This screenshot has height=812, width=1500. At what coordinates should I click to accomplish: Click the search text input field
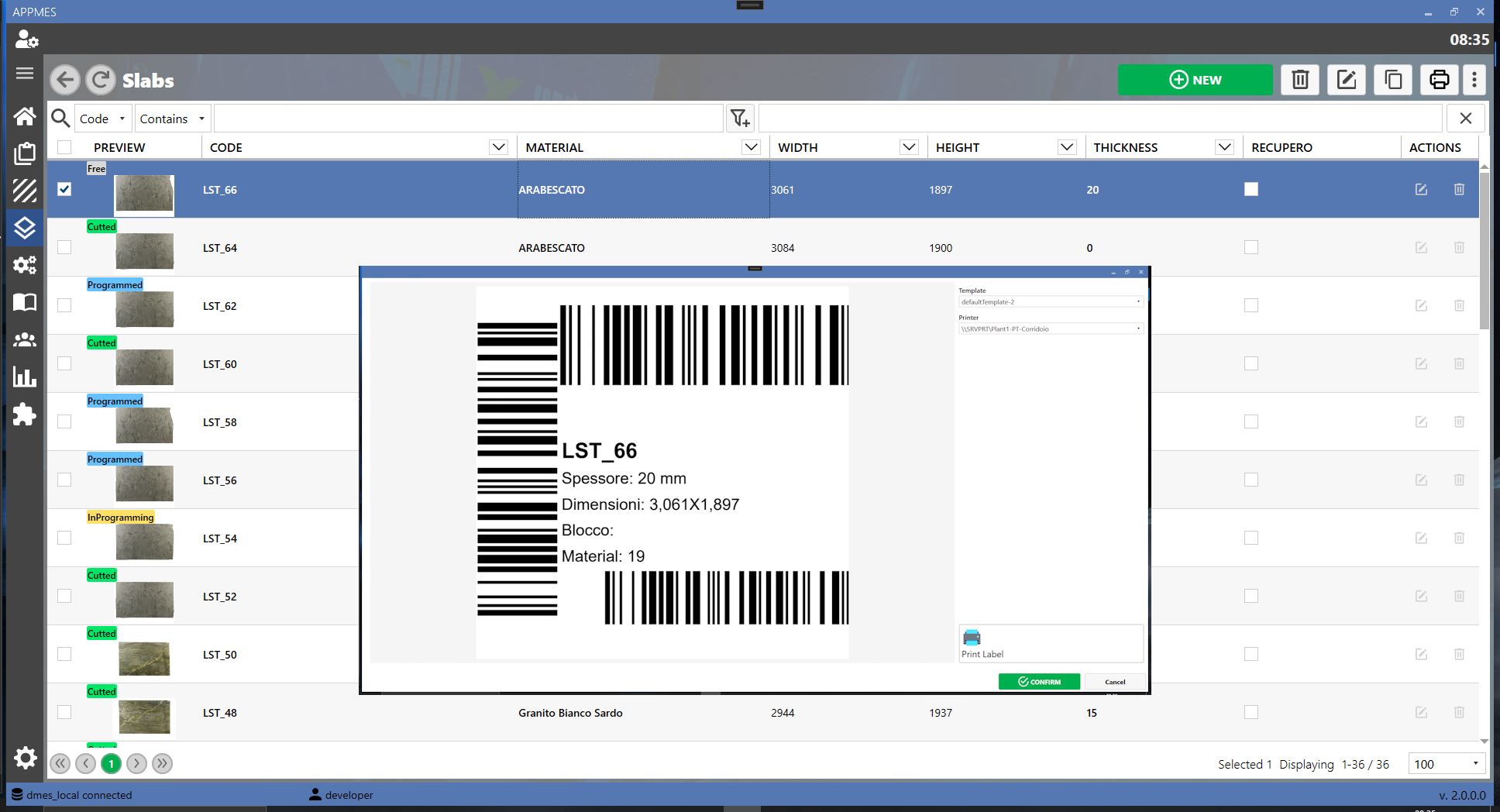tap(469, 119)
